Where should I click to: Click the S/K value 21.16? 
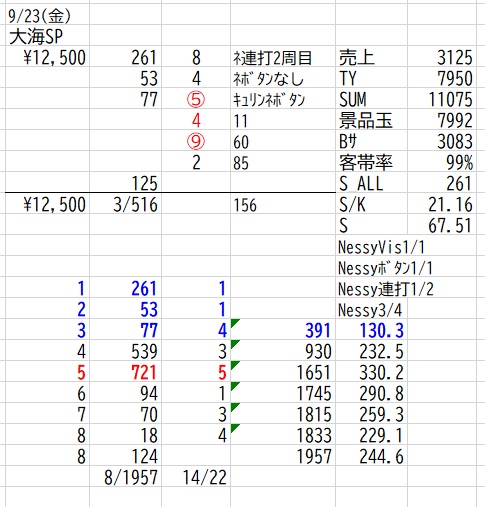click(450, 205)
